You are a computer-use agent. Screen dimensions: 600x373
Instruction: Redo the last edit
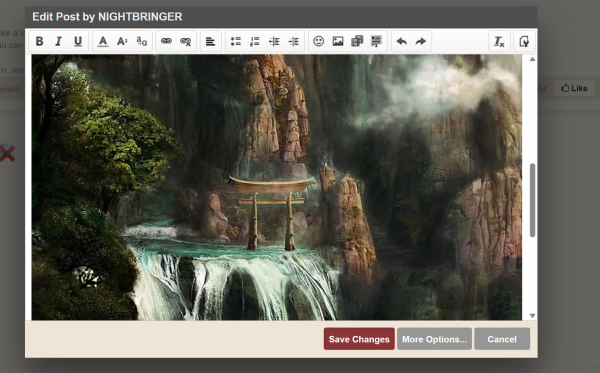pyautogui.click(x=421, y=41)
